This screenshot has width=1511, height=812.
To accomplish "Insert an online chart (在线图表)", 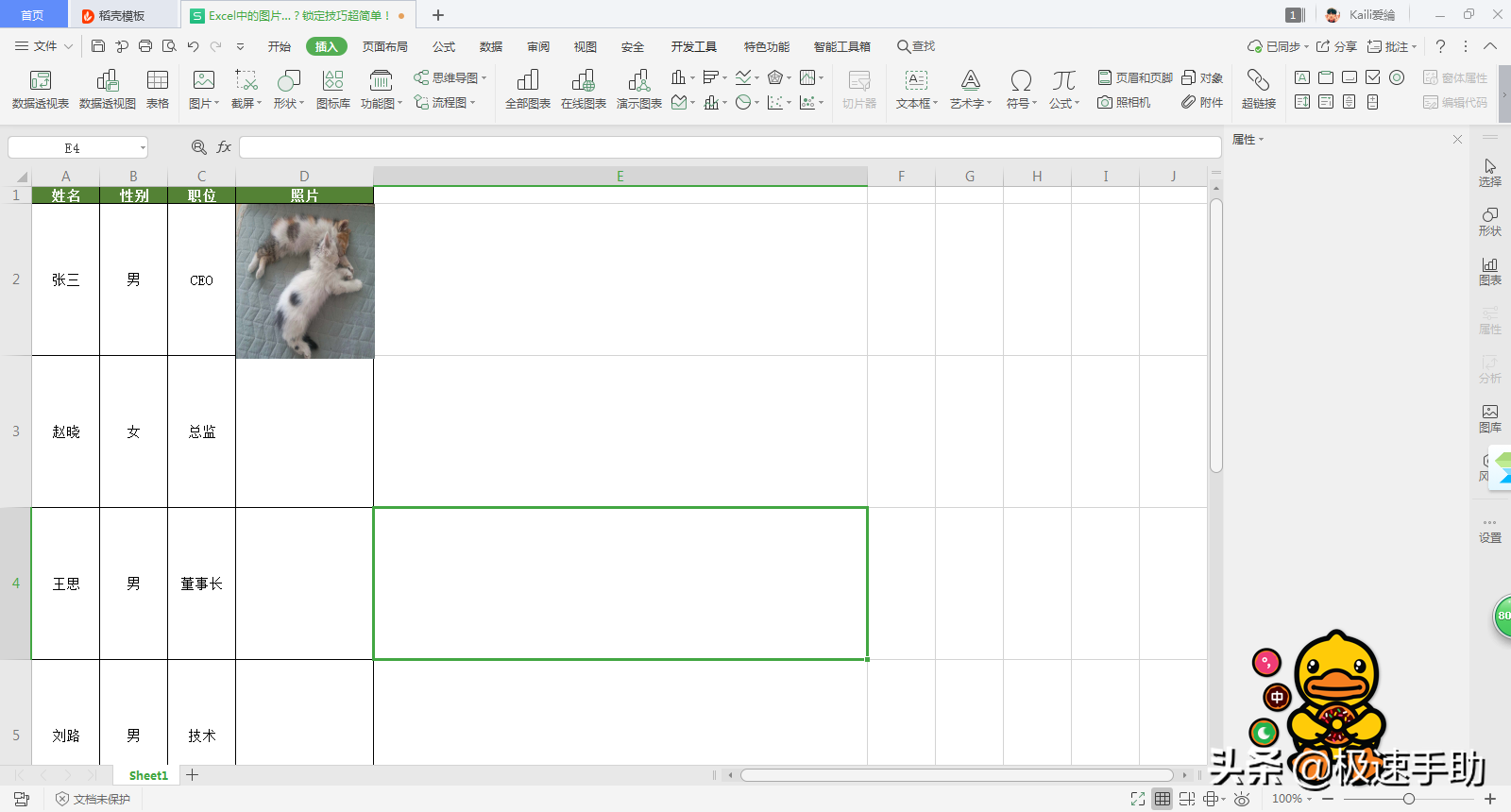I will pos(584,90).
